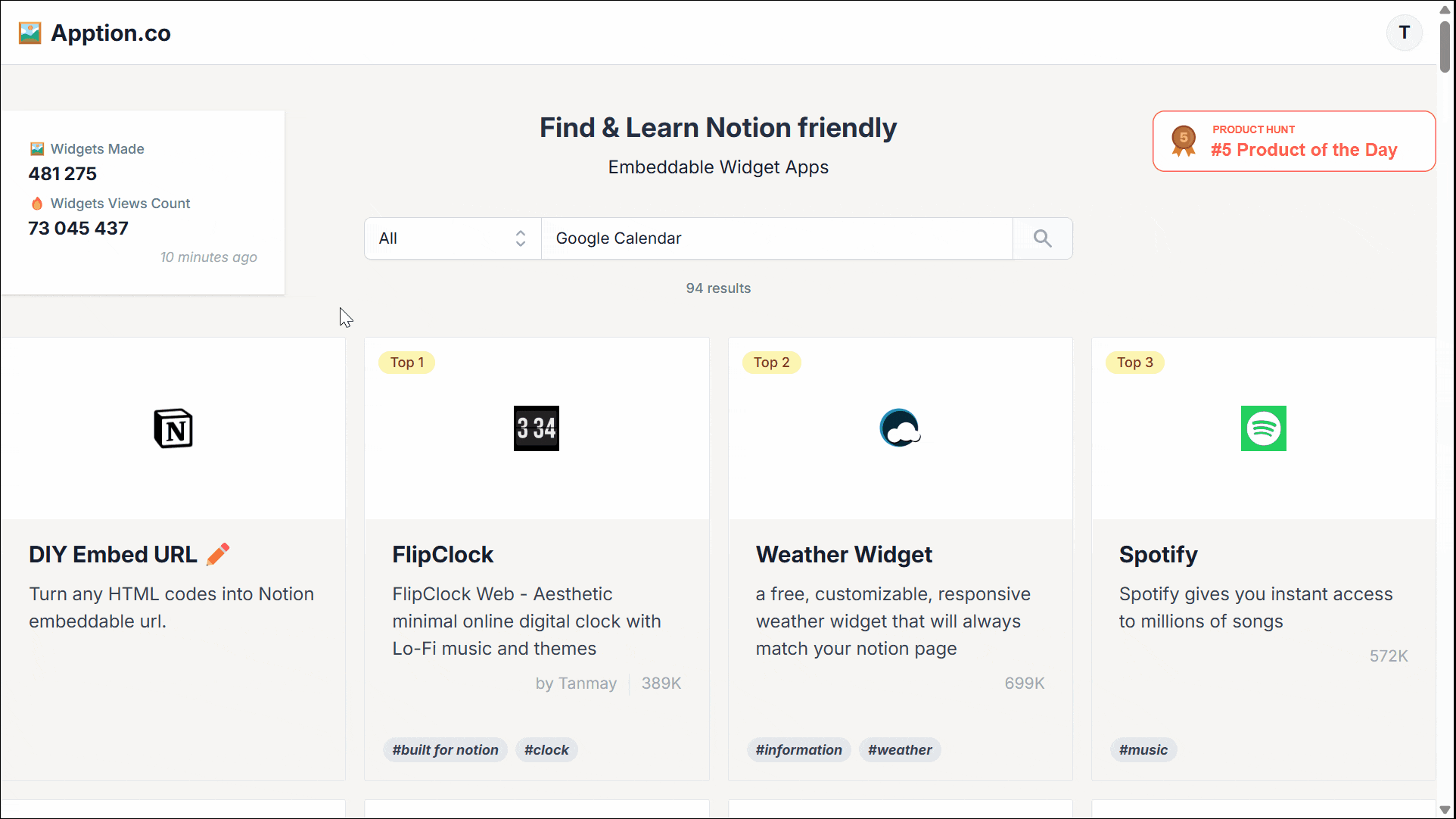Click the scrollbar up arrow
The width and height of the screenshot is (1456, 819).
pyautogui.click(x=1445, y=8)
